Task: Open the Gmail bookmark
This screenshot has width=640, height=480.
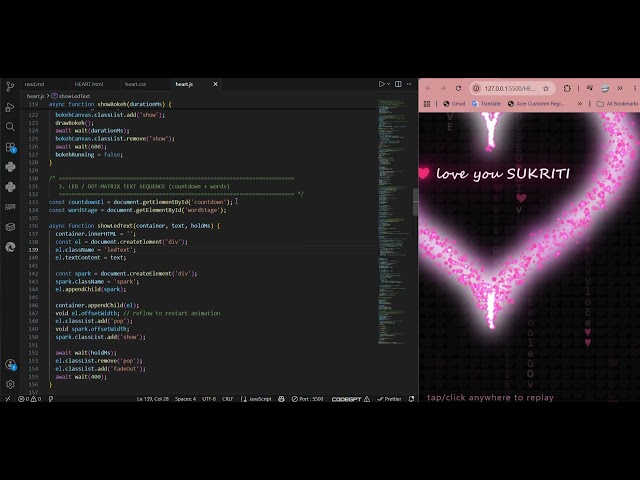Action: (x=454, y=104)
